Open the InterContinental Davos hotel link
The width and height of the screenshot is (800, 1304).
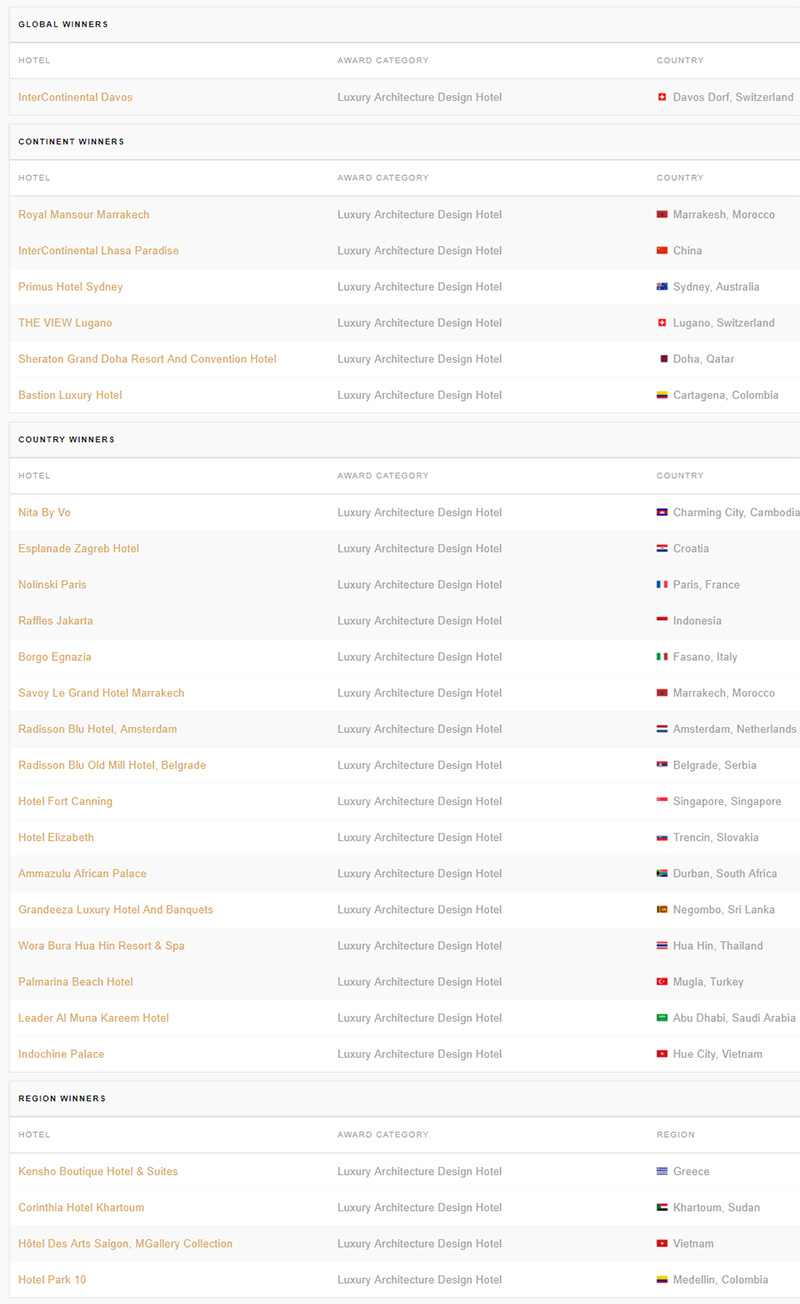pos(75,97)
